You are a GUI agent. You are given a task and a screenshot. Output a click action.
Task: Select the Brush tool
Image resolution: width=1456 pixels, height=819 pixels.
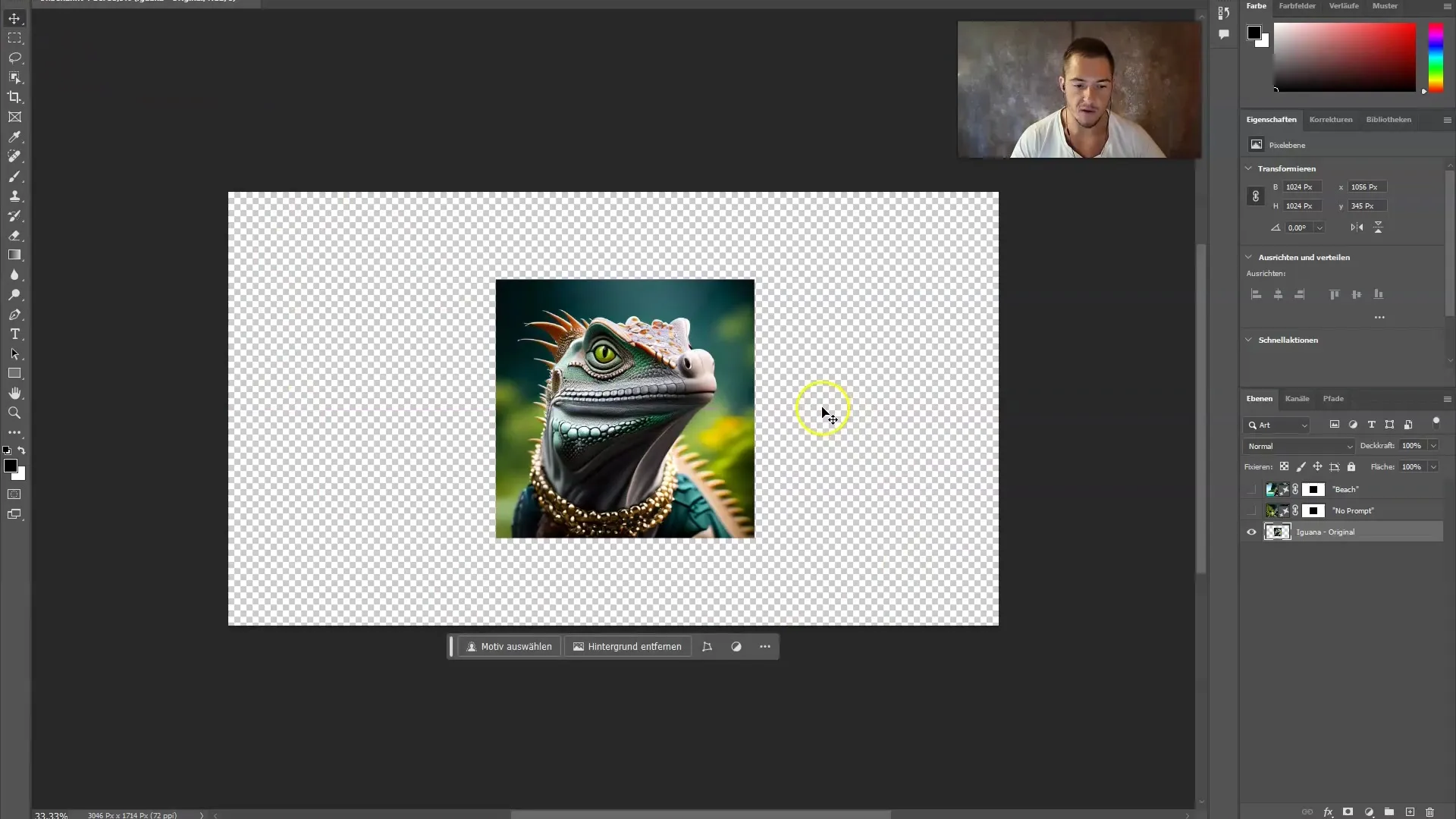(x=14, y=176)
